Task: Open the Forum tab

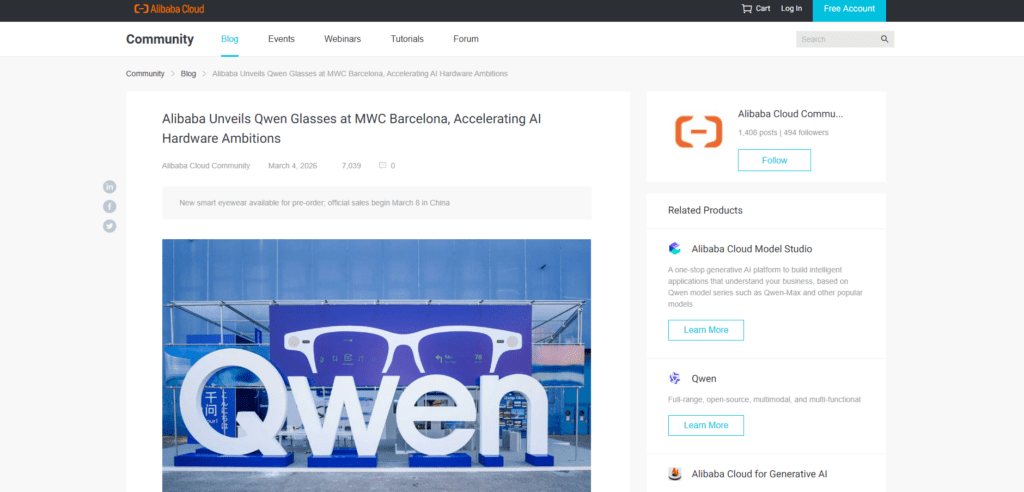Action: coord(466,39)
